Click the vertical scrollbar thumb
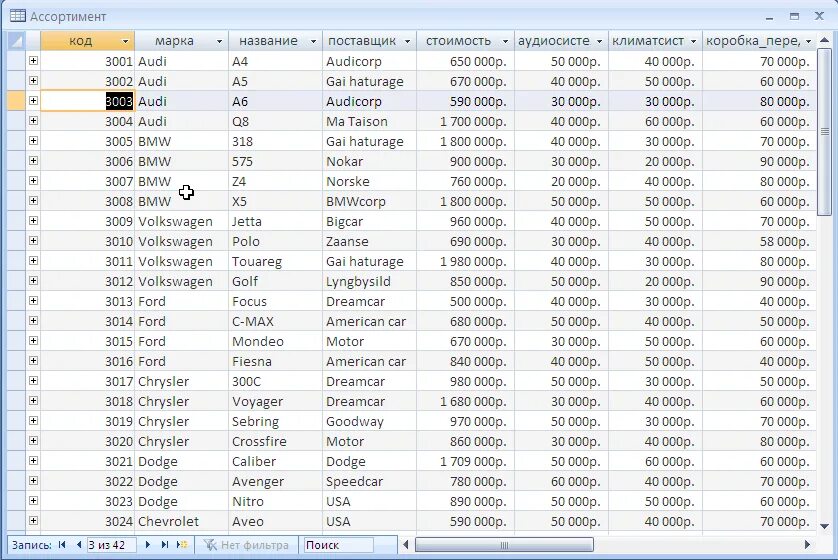 click(824, 133)
